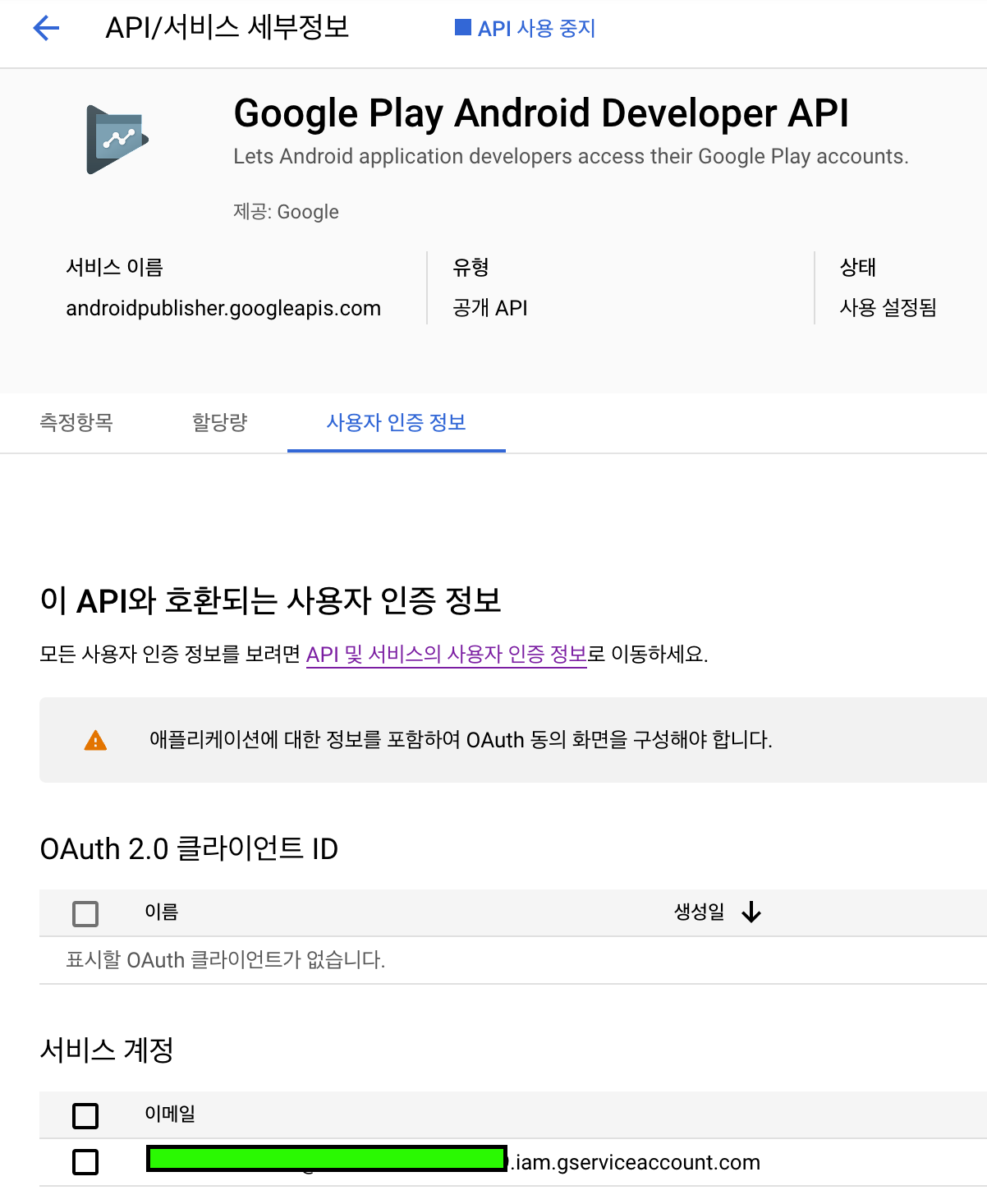Check the service account row checkbox

[85, 1162]
